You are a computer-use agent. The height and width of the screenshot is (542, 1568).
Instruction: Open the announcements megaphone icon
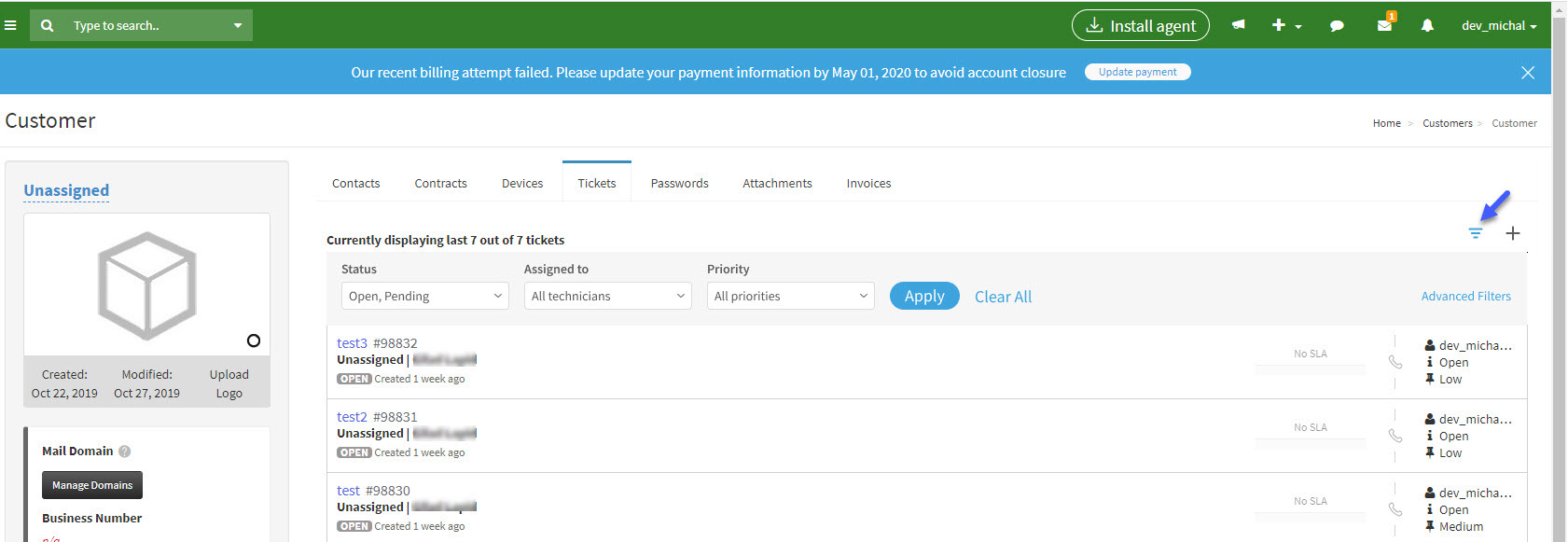pyautogui.click(x=1238, y=25)
